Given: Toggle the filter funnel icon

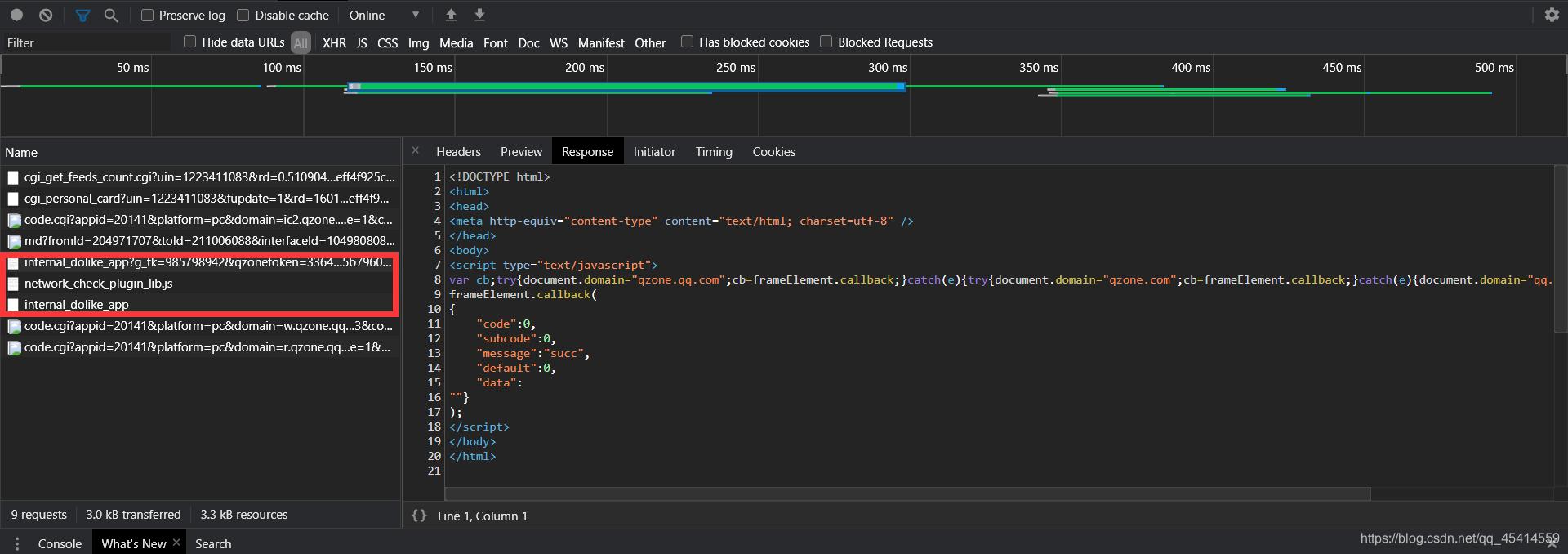Looking at the screenshot, I should pos(82,15).
